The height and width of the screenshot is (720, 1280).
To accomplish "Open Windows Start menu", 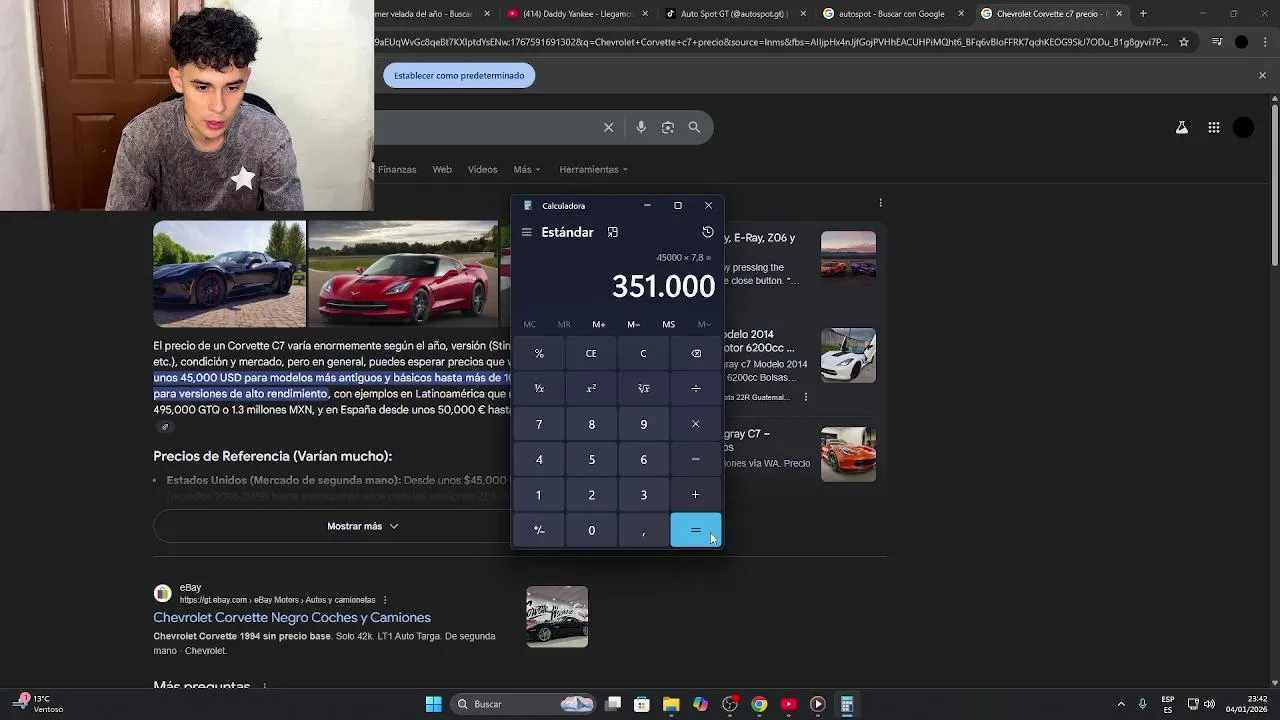I will click(x=433, y=704).
